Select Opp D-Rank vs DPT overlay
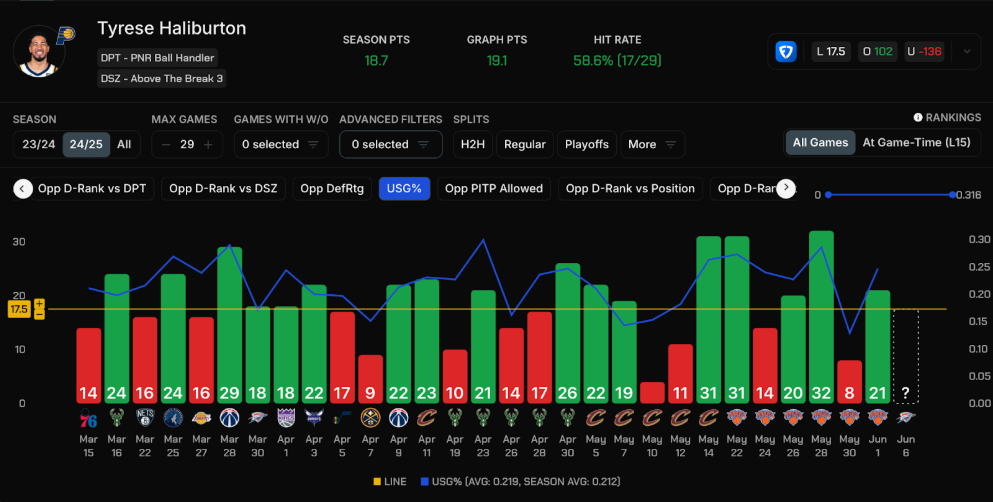The width and height of the screenshot is (993, 502). point(92,189)
